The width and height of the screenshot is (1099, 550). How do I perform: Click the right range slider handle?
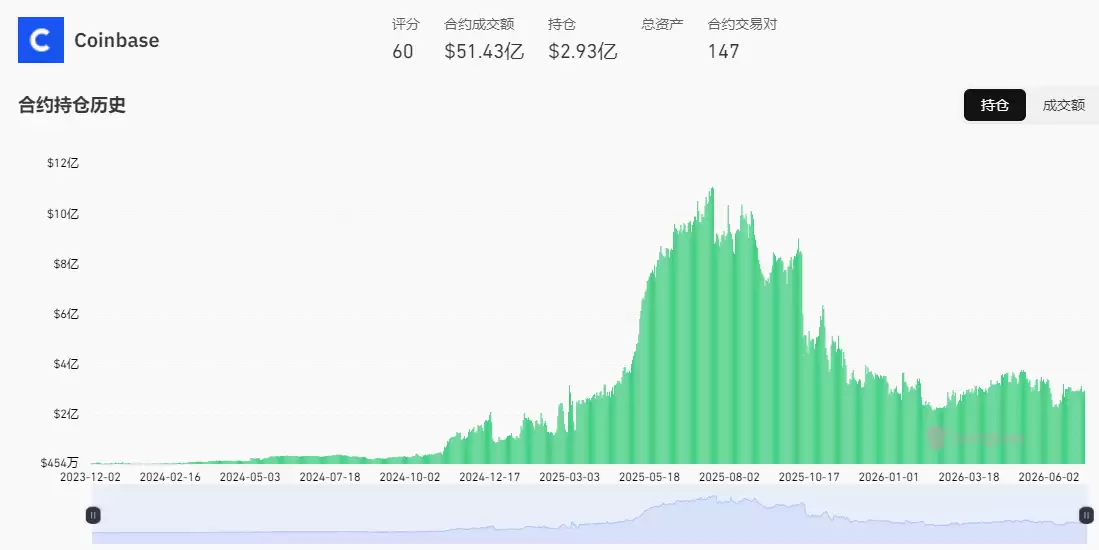pyautogui.click(x=1086, y=516)
